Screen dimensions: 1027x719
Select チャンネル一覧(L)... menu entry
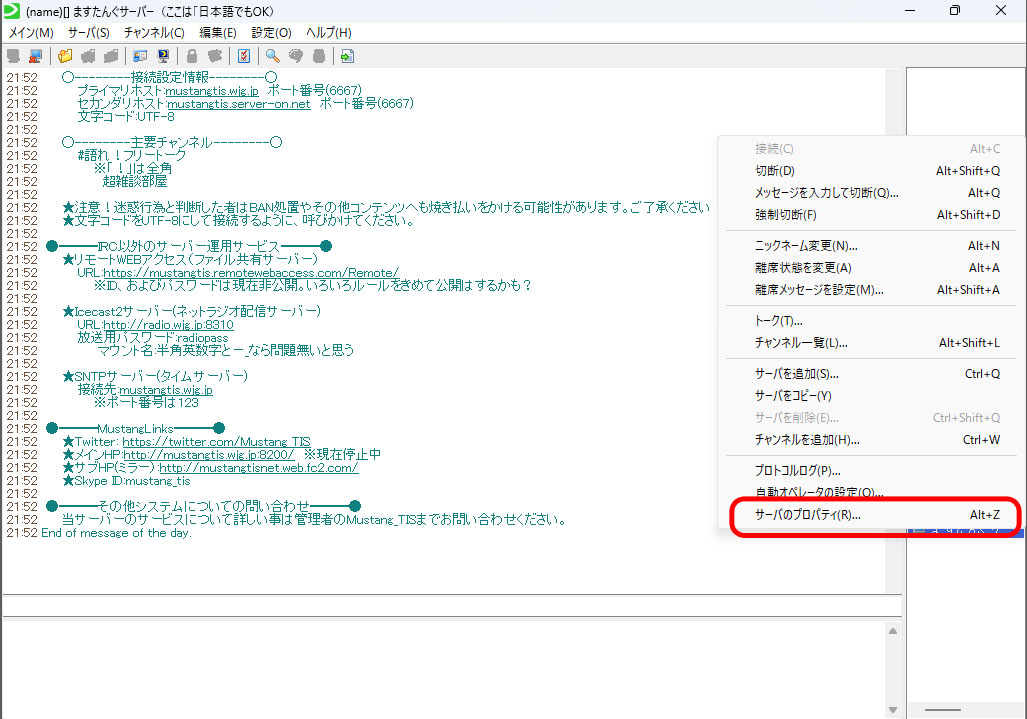coord(801,343)
